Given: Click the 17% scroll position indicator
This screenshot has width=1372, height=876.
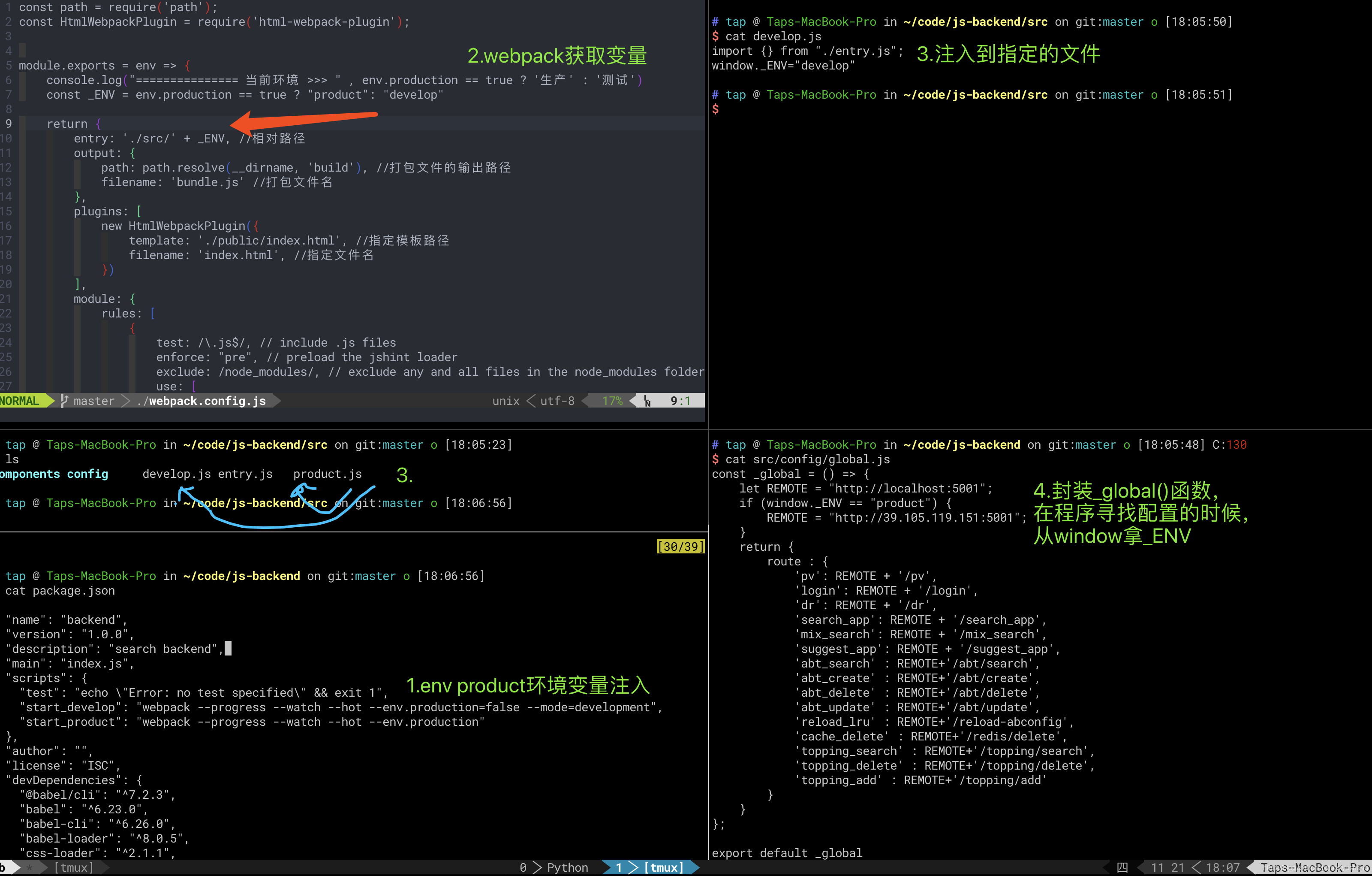Looking at the screenshot, I should 613,401.
